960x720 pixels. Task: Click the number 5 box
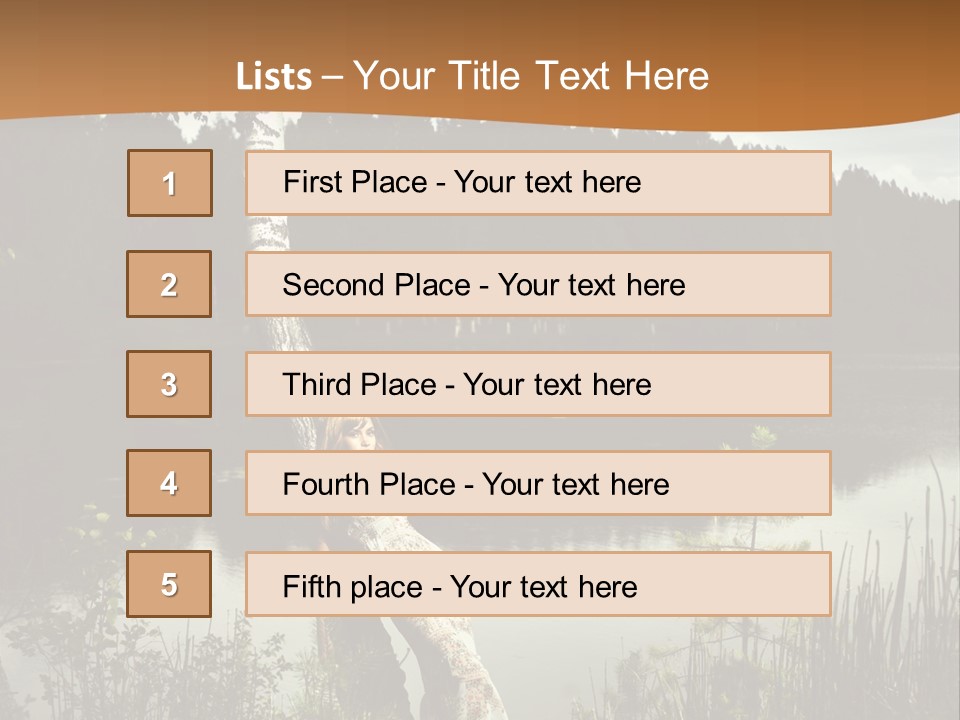pos(169,584)
